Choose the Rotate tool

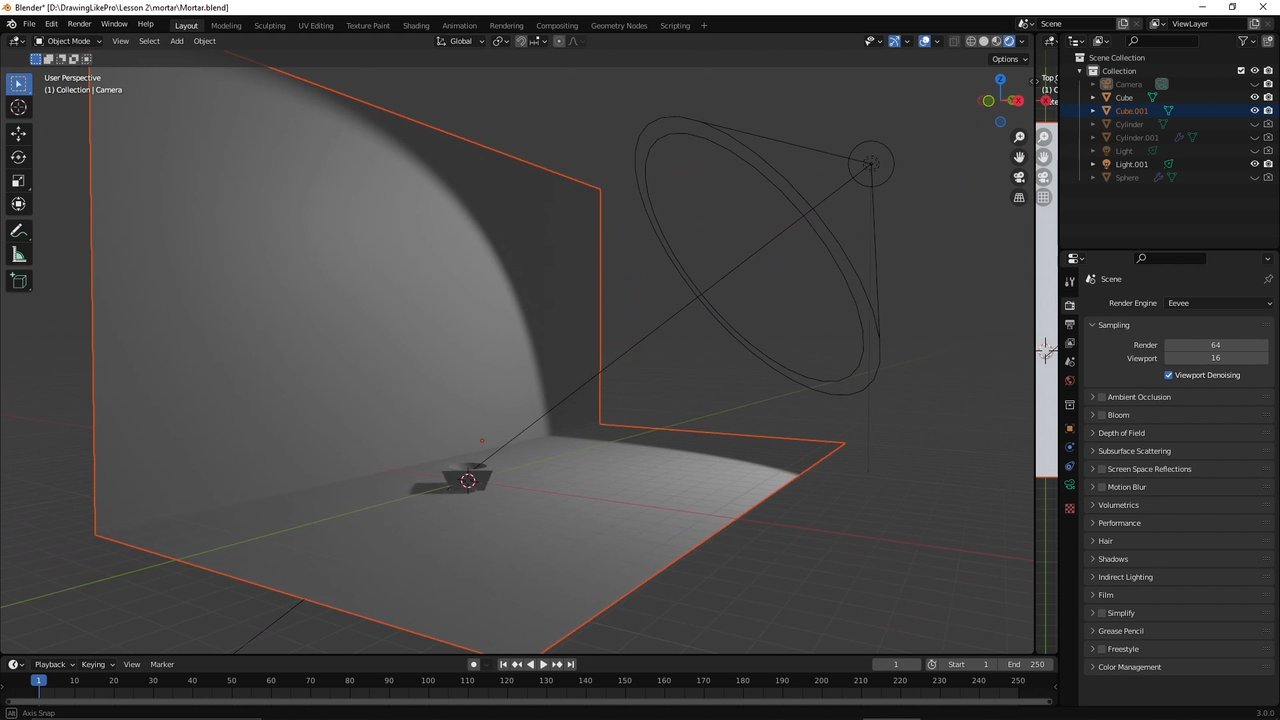(18, 157)
